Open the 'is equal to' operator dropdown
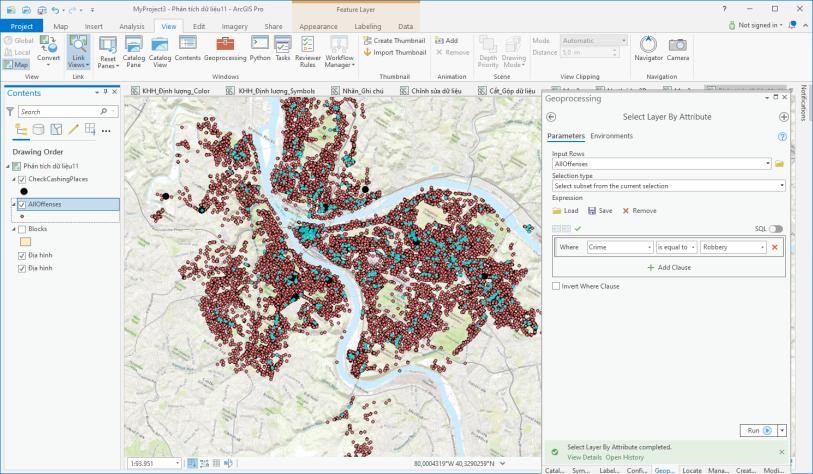Image resolution: width=813 pixels, height=474 pixels. (693, 247)
